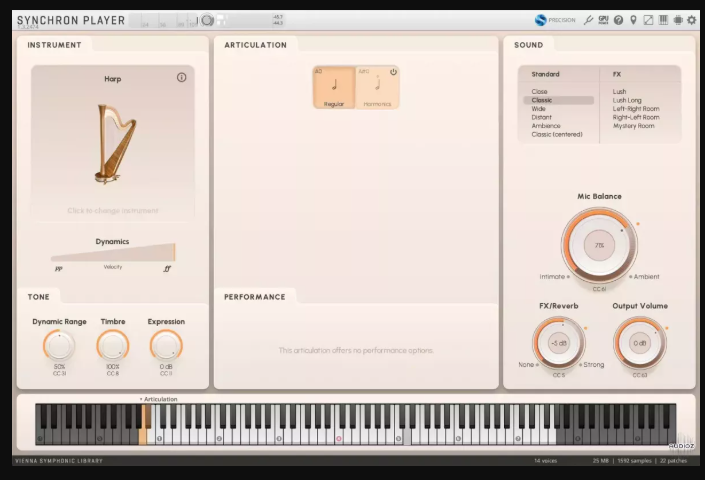705x480 pixels.
Task: Show instrument info with the circled i
Action: [x=181, y=78]
